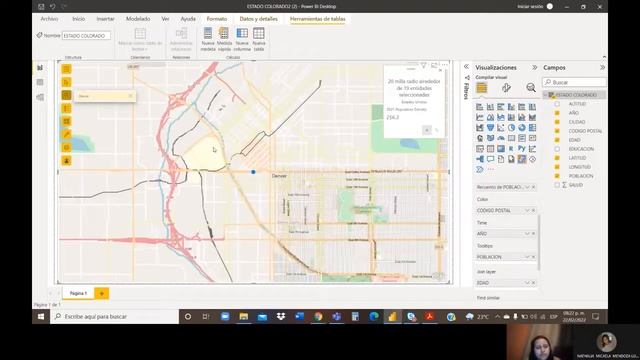640x360 pixels.
Task: Click the Nombre table name field
Action: (x=86, y=36)
